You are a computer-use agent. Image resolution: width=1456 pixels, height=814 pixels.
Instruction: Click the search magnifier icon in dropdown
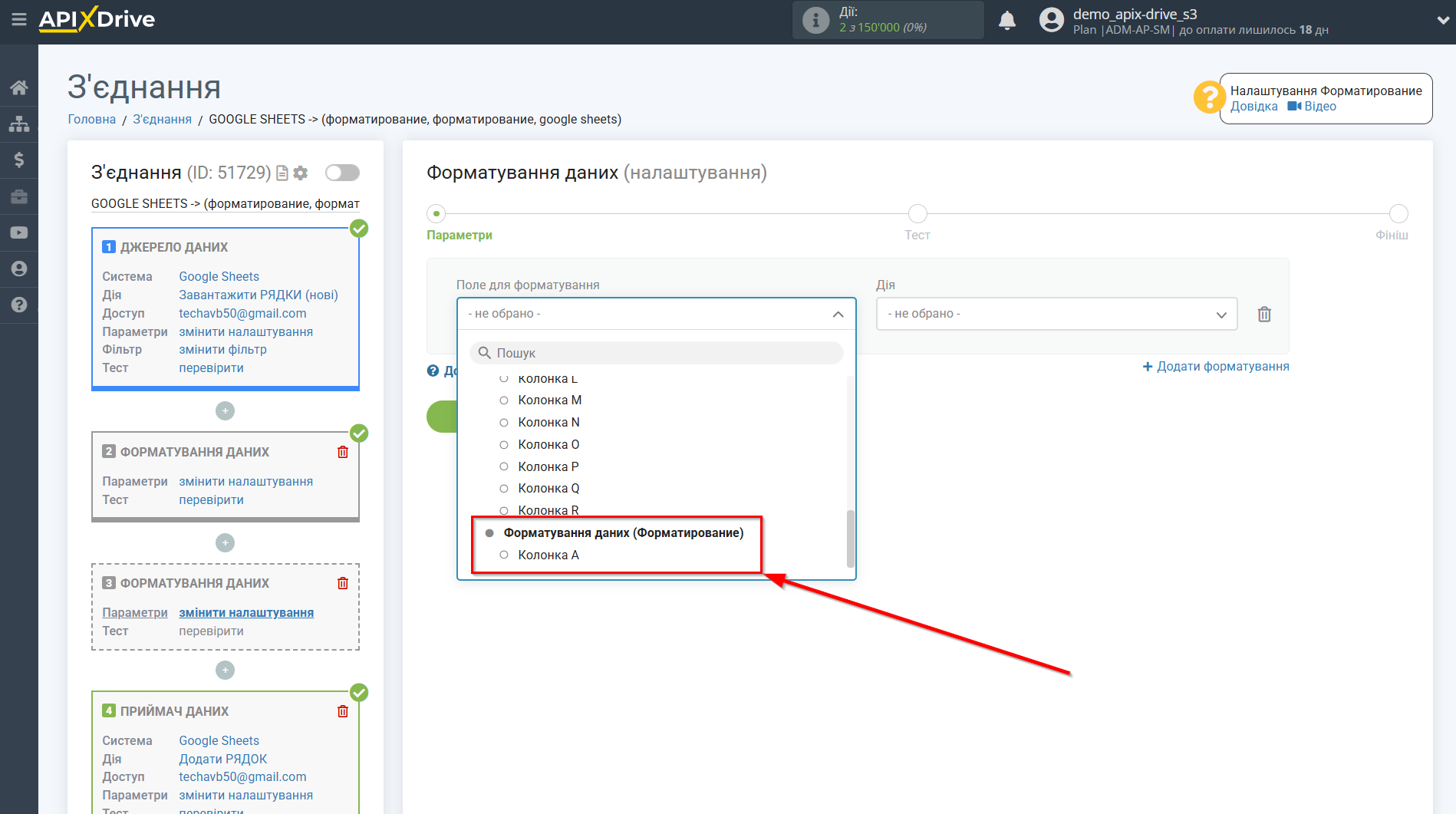coord(485,353)
